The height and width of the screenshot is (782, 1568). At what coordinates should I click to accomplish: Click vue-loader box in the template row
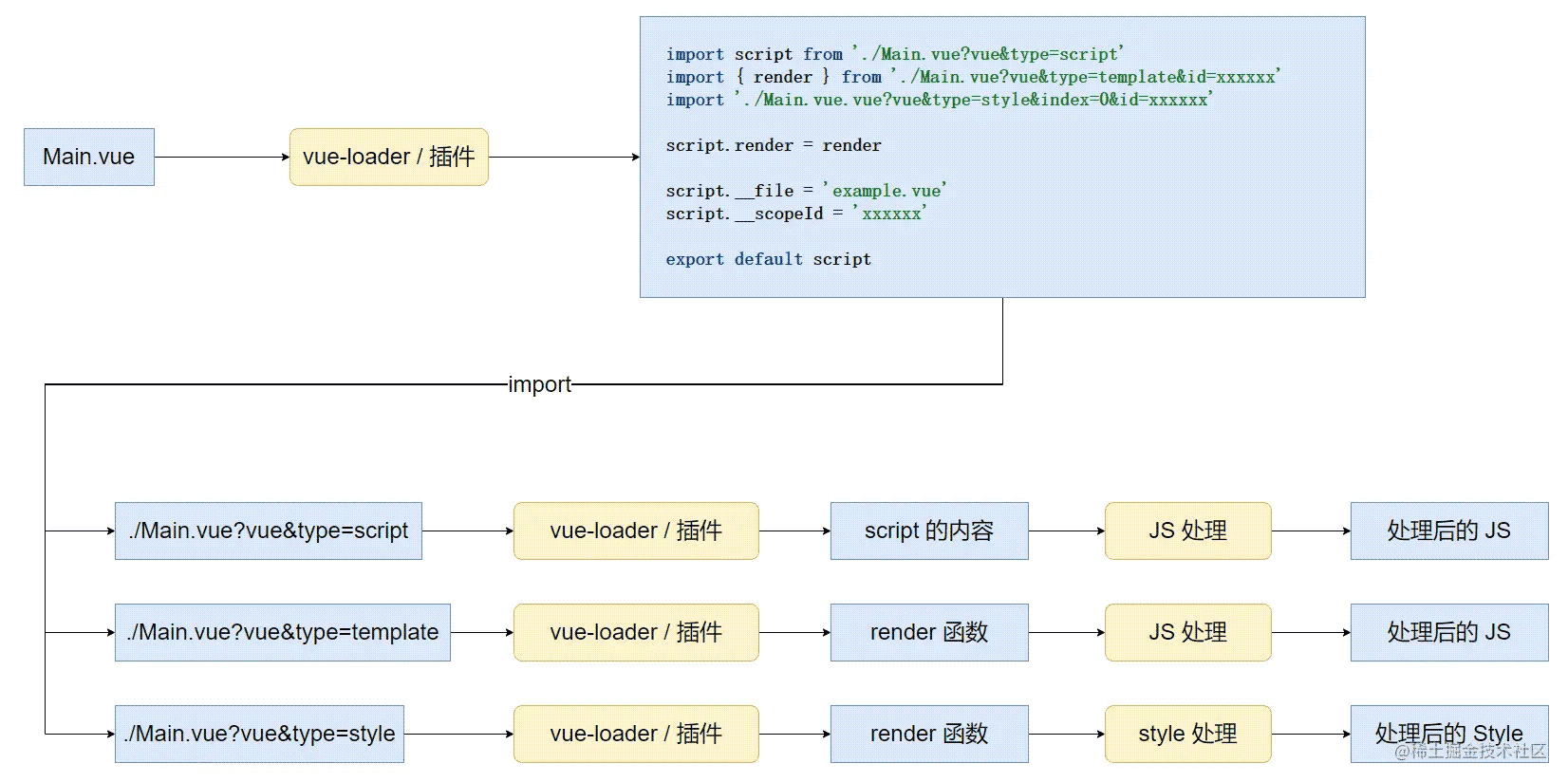point(636,632)
